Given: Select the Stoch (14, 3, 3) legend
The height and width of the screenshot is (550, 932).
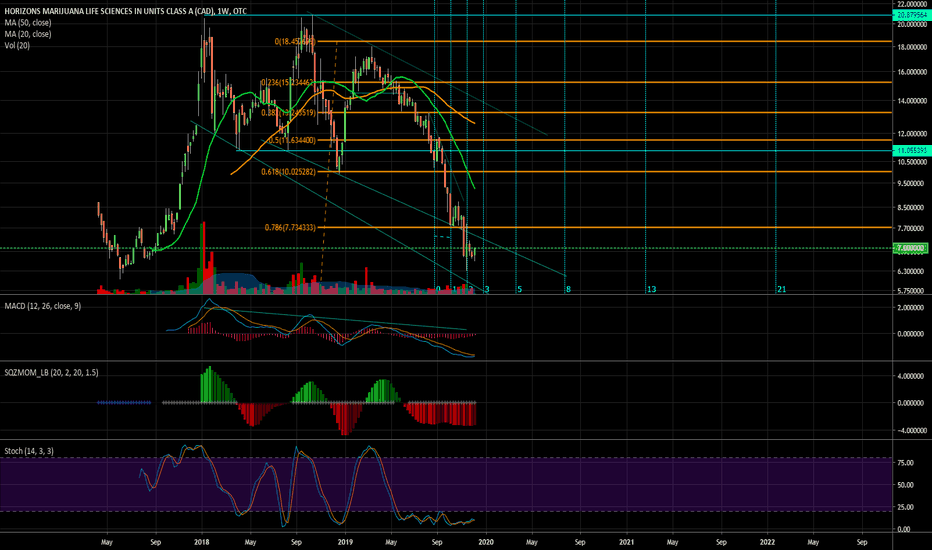Looking at the screenshot, I should coord(29,451).
